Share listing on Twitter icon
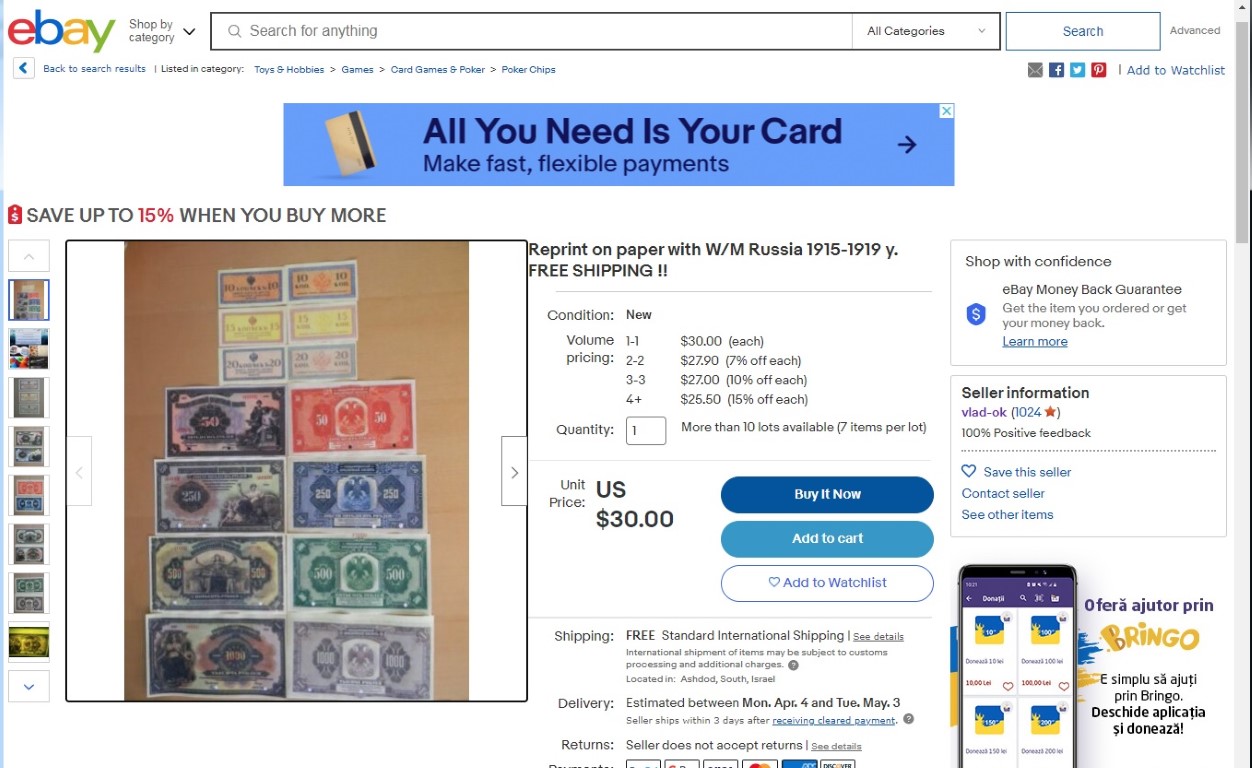Image resolution: width=1252 pixels, height=768 pixels. 1077,70
